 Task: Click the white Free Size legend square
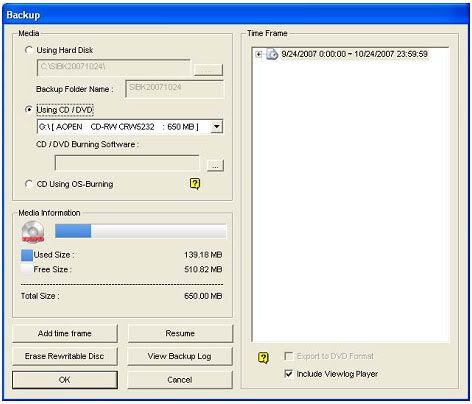[x=27, y=269]
